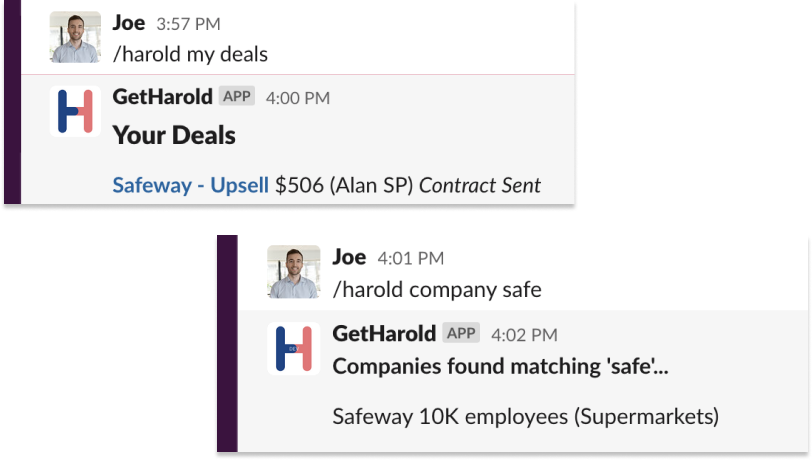Open the GetHarold app icon beside Companies found
This screenshot has width=812, height=460.
coord(294,348)
